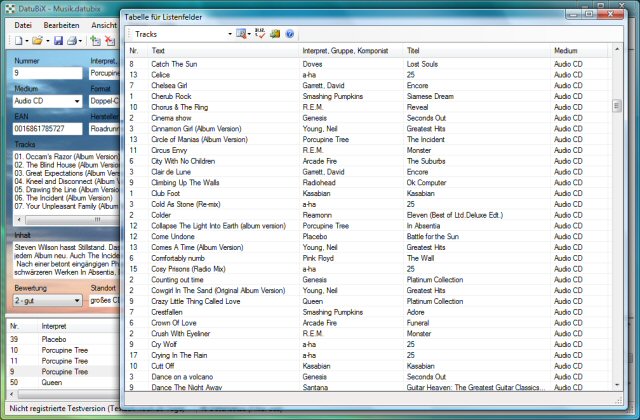Sort by Interpret, Gruppe, Komponist column header
Screen dimensions: 640x420
click(x=343, y=50)
